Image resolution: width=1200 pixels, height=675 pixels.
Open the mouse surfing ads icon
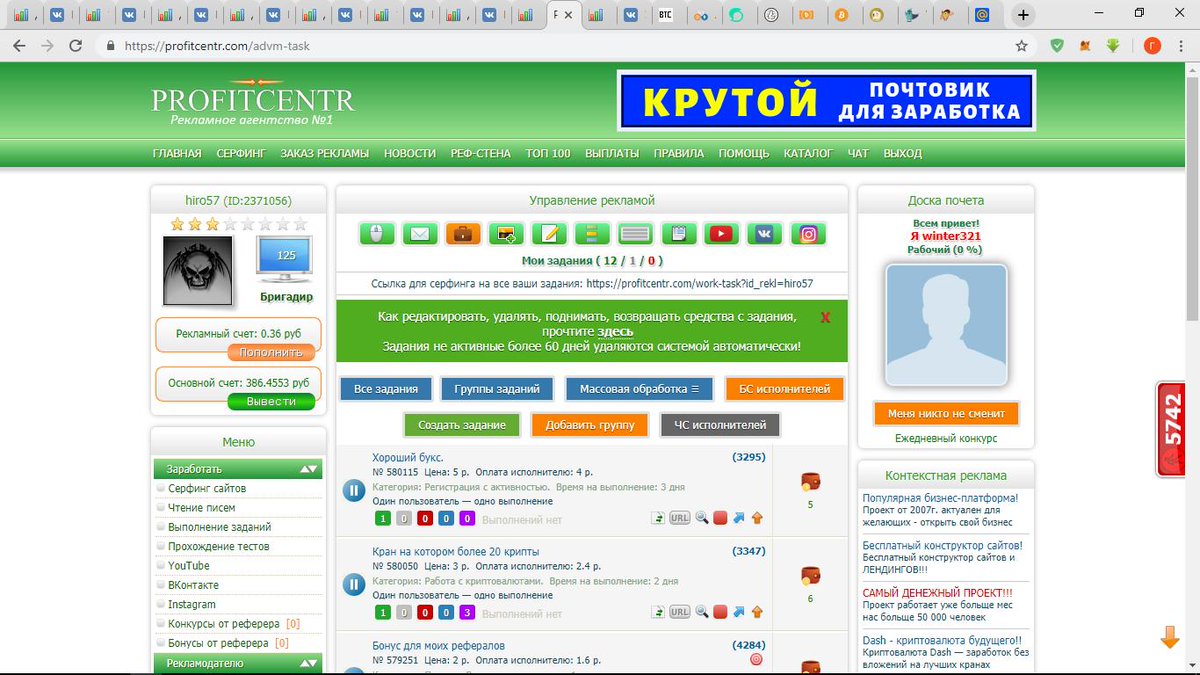click(376, 234)
